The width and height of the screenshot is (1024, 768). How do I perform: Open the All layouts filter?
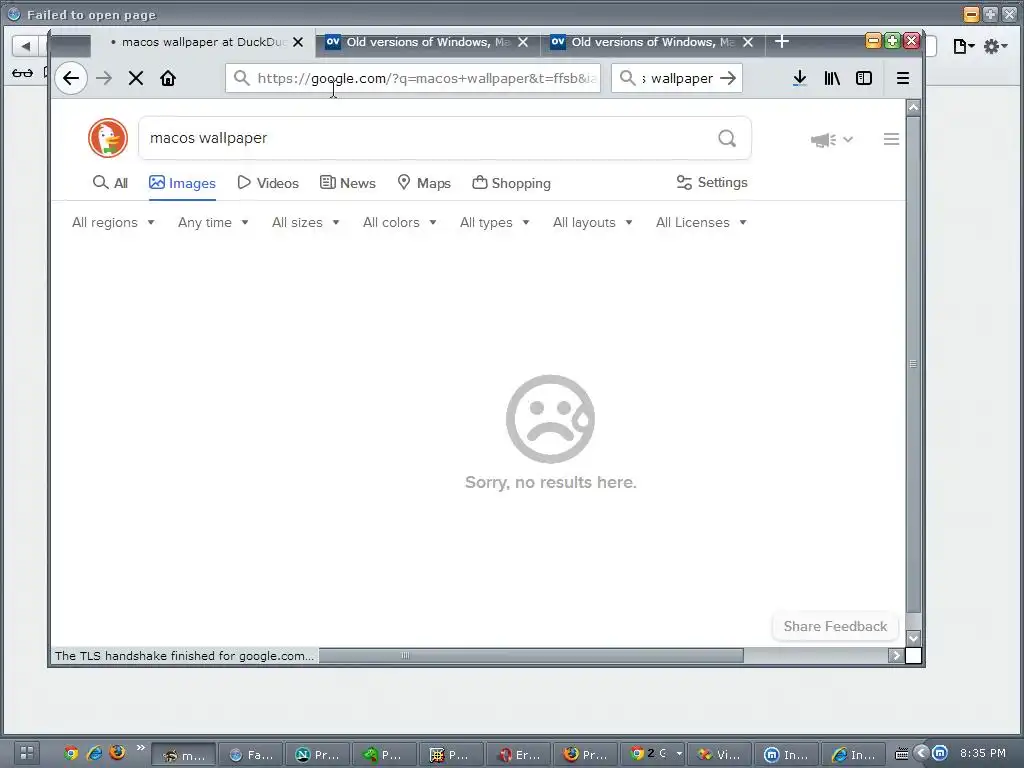point(592,223)
